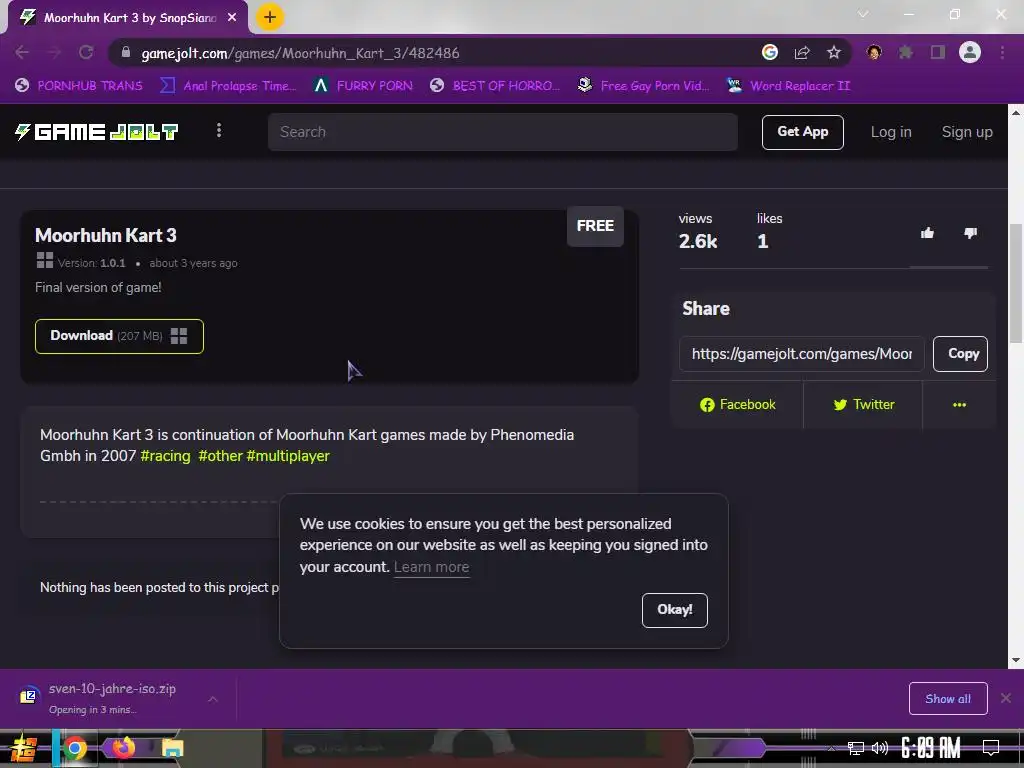Open the Chrome three-dot menu
Image resolution: width=1024 pixels, height=768 pixels.
pyautogui.click(x=1002, y=53)
